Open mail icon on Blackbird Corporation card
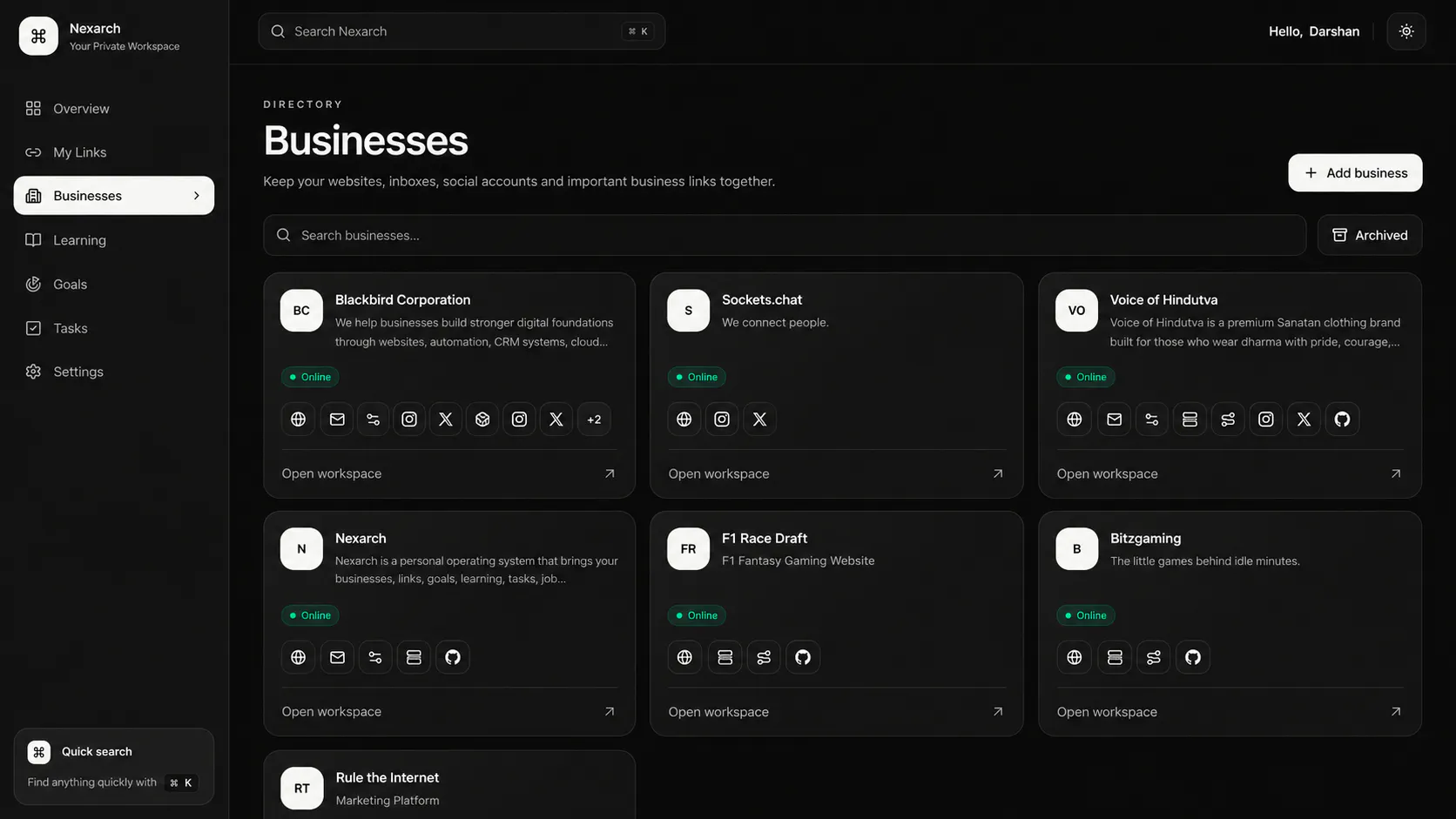The height and width of the screenshot is (819, 1456). tap(337, 420)
